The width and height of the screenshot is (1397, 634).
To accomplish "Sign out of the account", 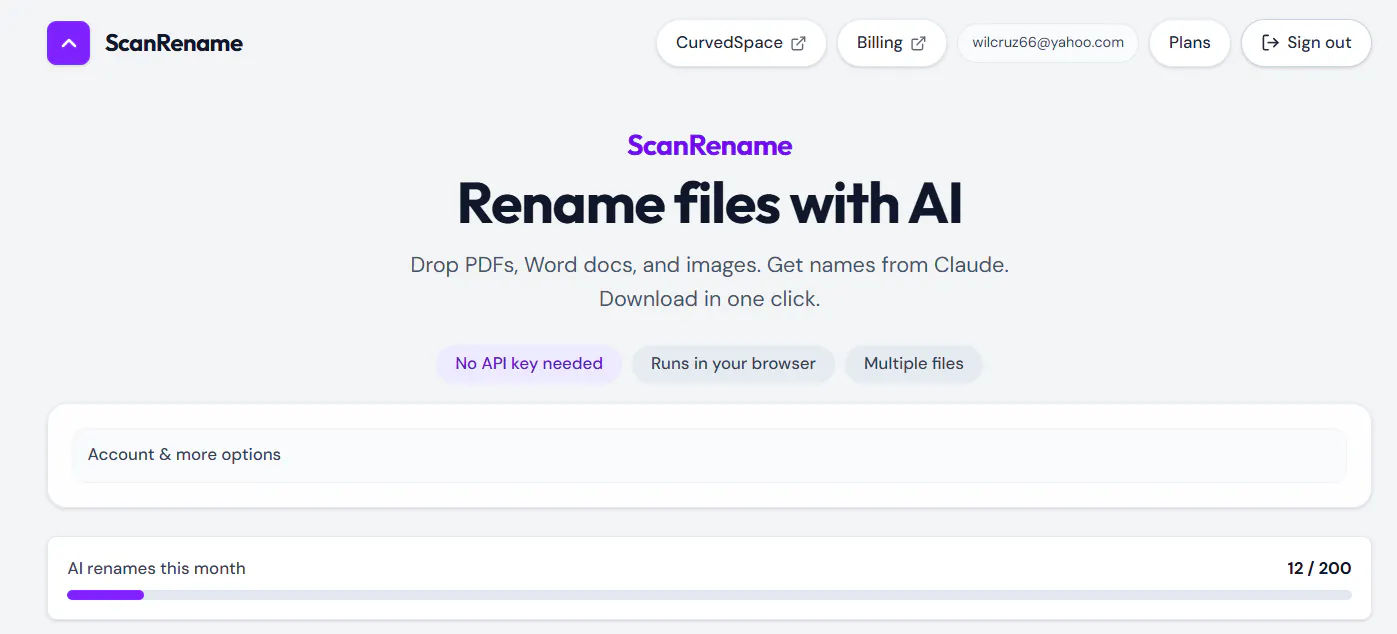I will 1306,43.
